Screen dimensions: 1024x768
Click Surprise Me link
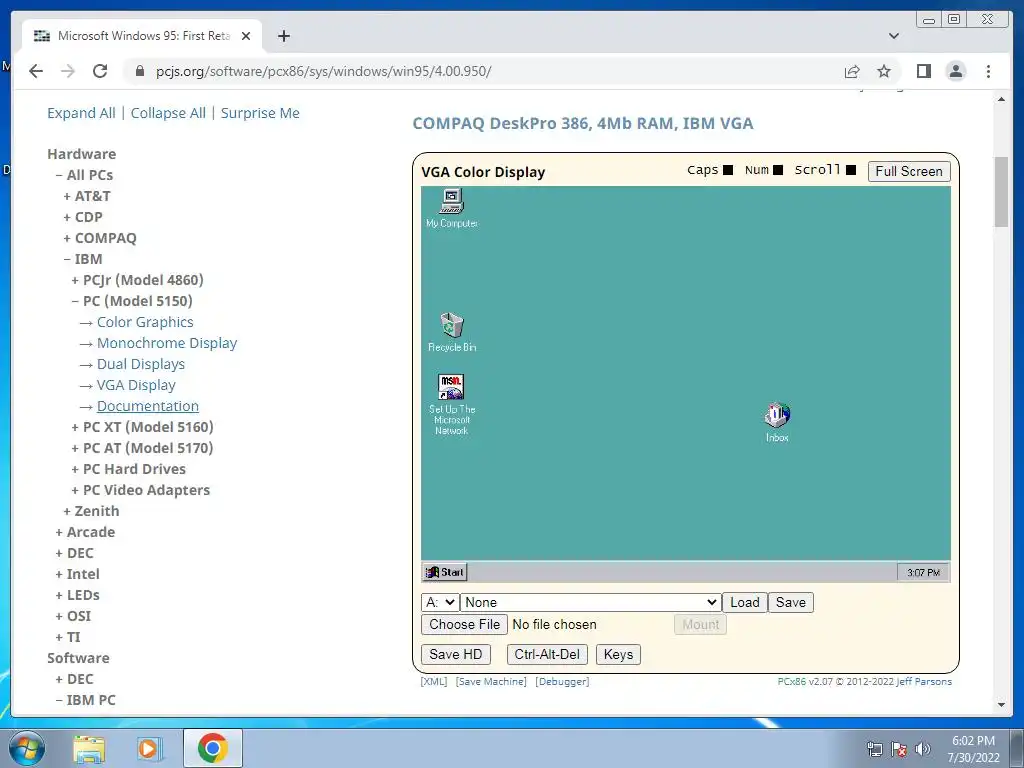(x=260, y=113)
